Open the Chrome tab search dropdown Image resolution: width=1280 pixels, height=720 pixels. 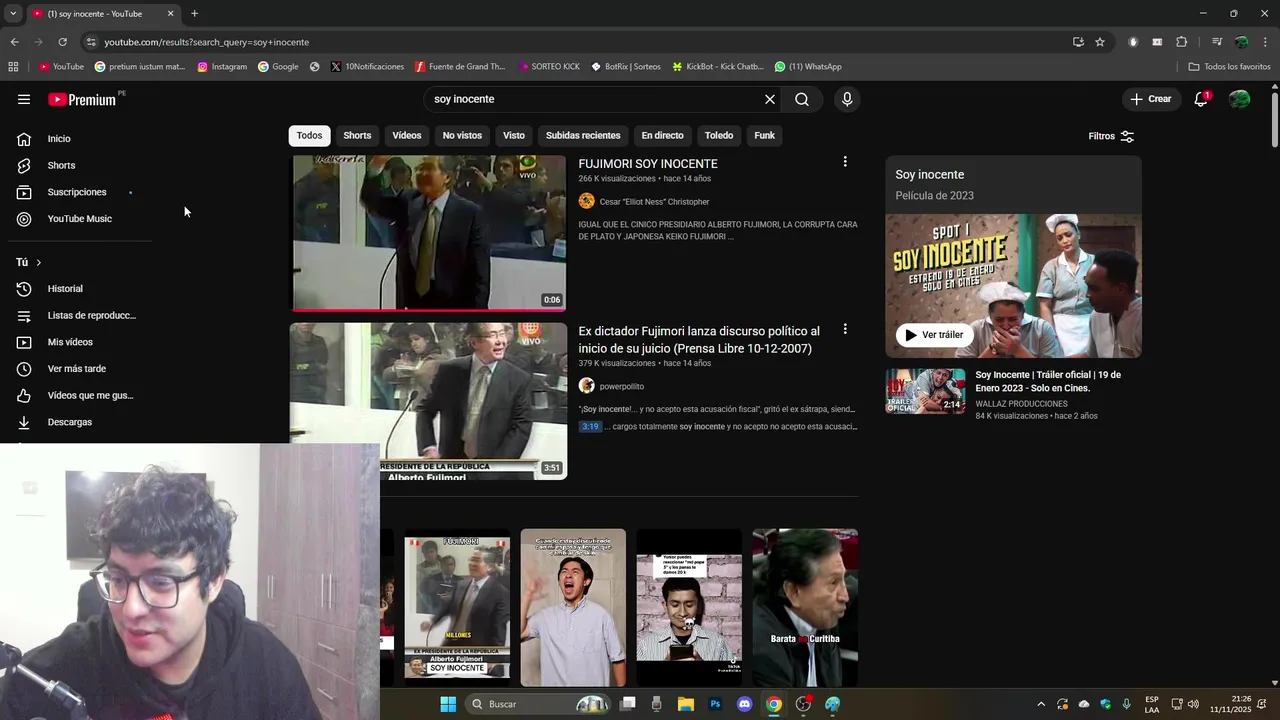pyautogui.click(x=13, y=14)
